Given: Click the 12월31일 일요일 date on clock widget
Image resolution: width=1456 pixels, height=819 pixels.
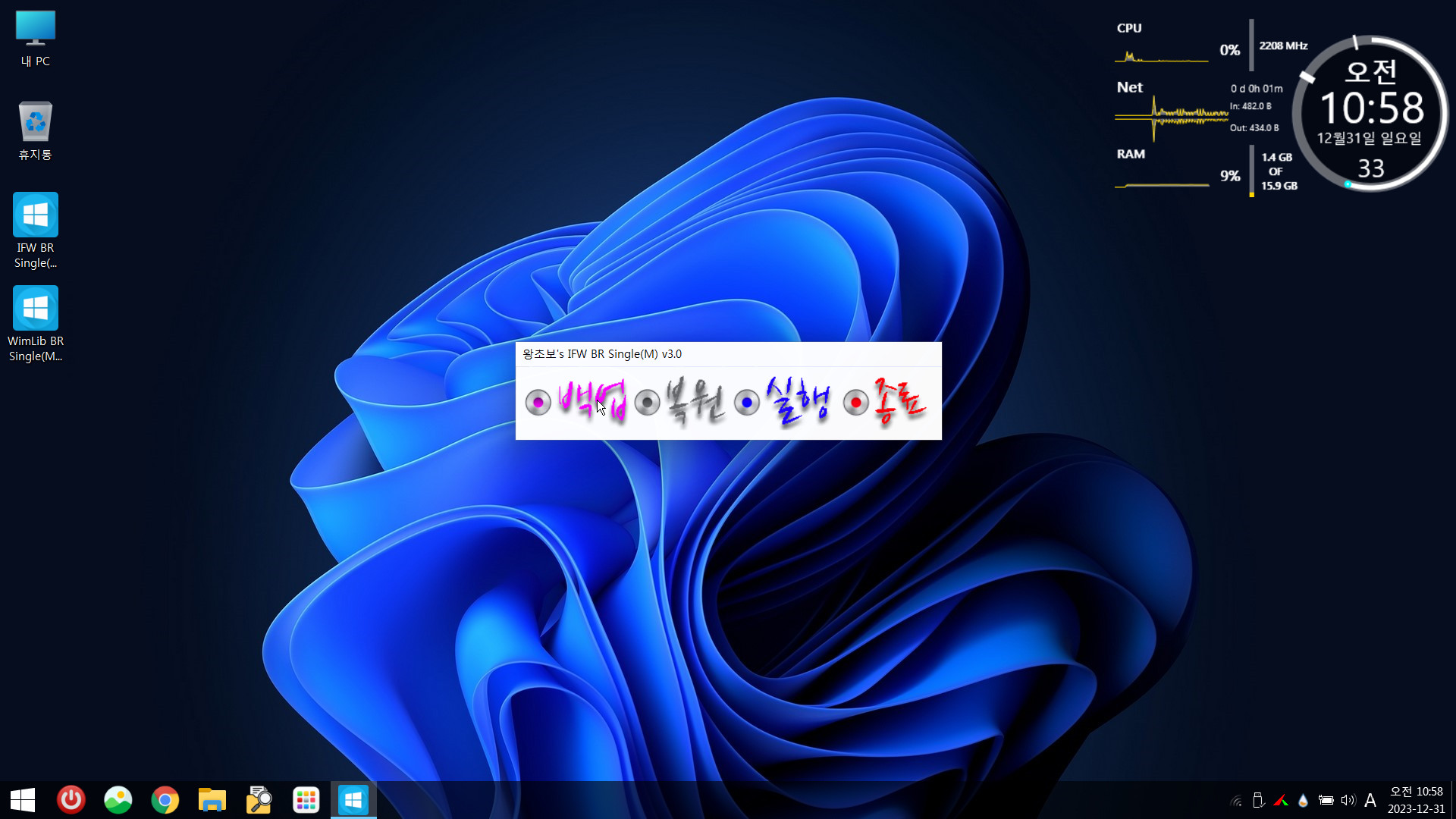Looking at the screenshot, I should click(x=1370, y=138).
